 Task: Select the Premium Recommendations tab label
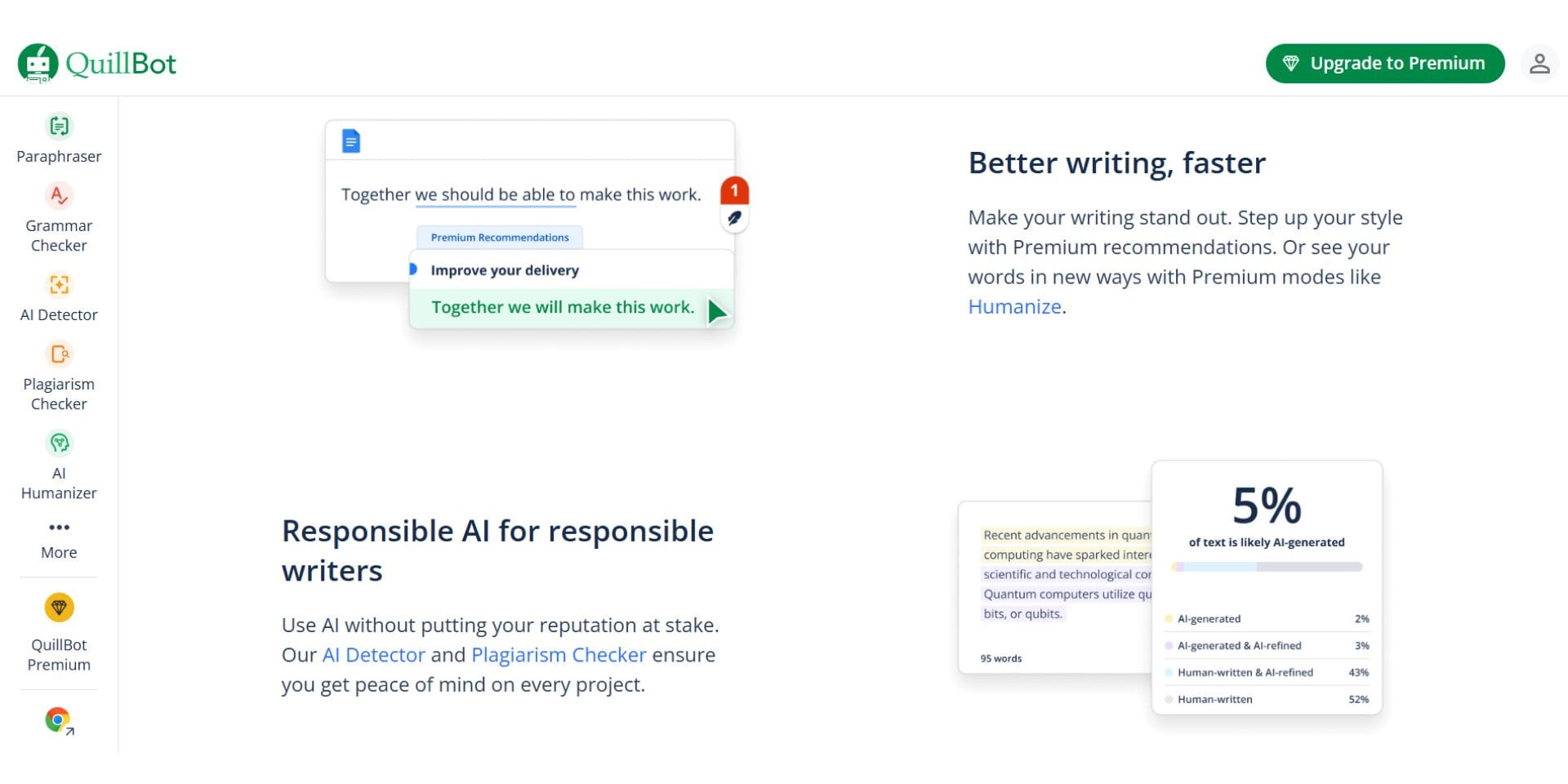[x=500, y=238]
